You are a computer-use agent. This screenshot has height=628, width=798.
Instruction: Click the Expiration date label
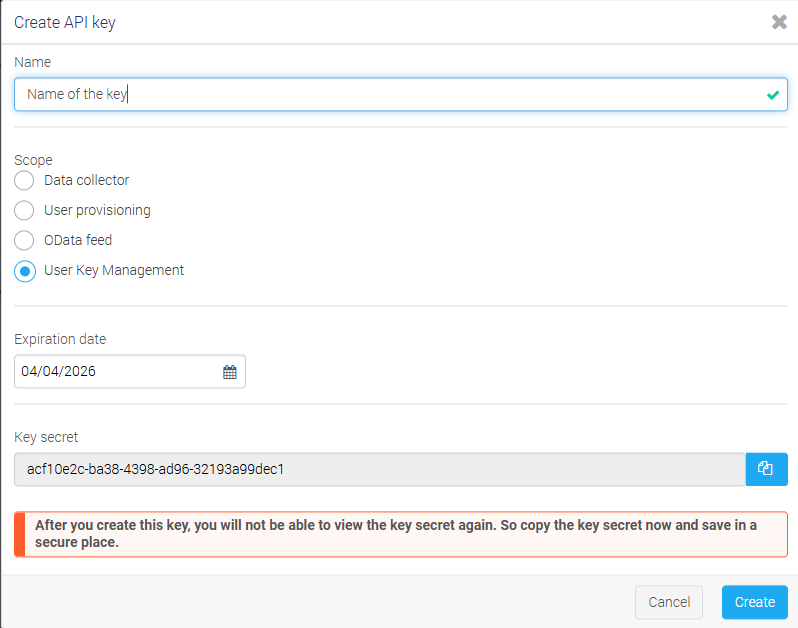[60, 339]
